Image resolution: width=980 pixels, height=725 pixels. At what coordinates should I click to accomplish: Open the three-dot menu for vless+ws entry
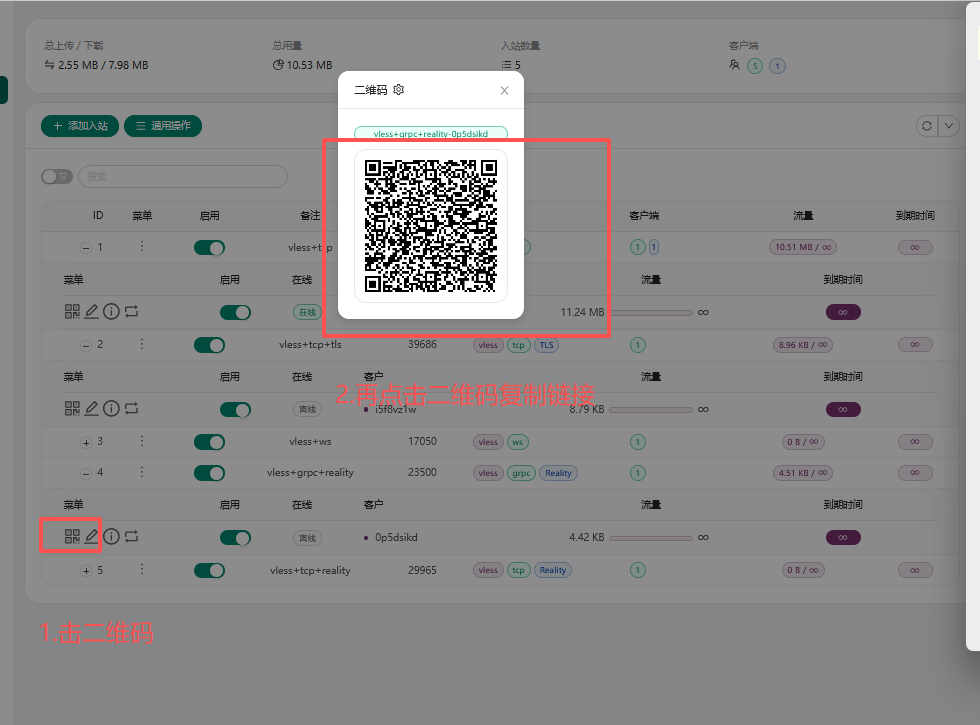click(141, 441)
